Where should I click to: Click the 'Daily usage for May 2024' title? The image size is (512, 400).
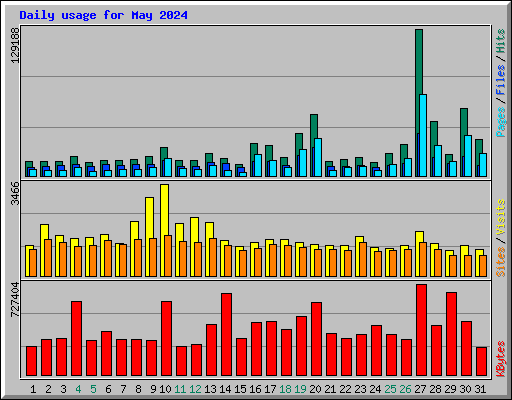coord(103,15)
